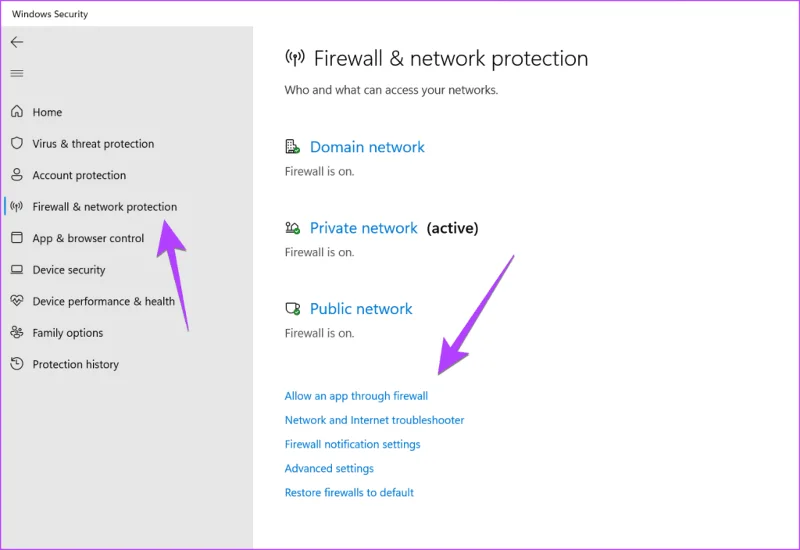The width and height of the screenshot is (800, 550).
Task: Click the Account protection person icon
Action: [x=17, y=174]
